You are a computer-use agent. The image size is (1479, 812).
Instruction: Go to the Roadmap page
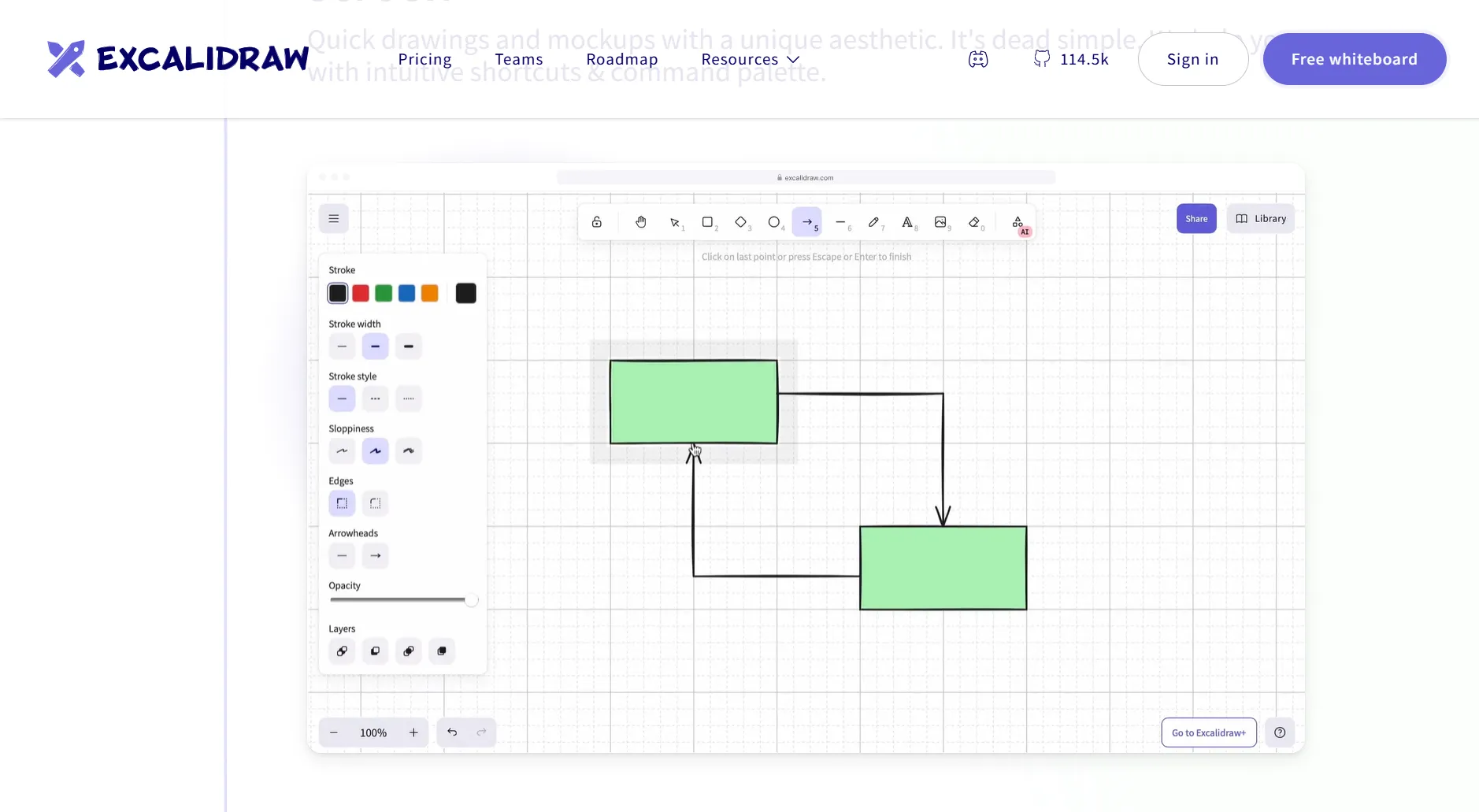pos(621,59)
